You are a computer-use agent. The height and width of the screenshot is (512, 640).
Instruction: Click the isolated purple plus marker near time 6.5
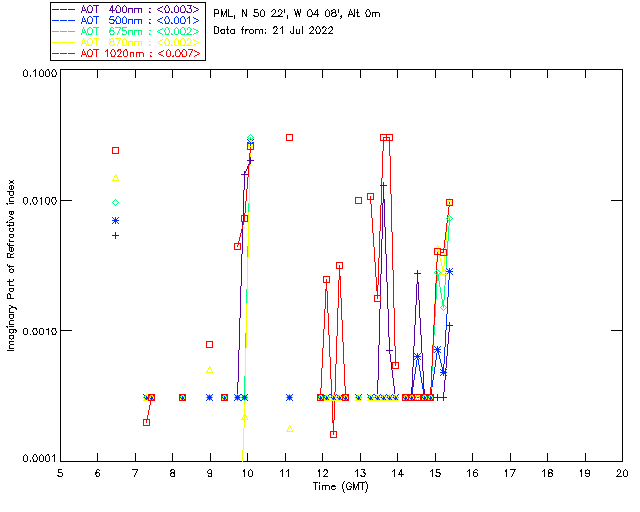(x=116, y=236)
